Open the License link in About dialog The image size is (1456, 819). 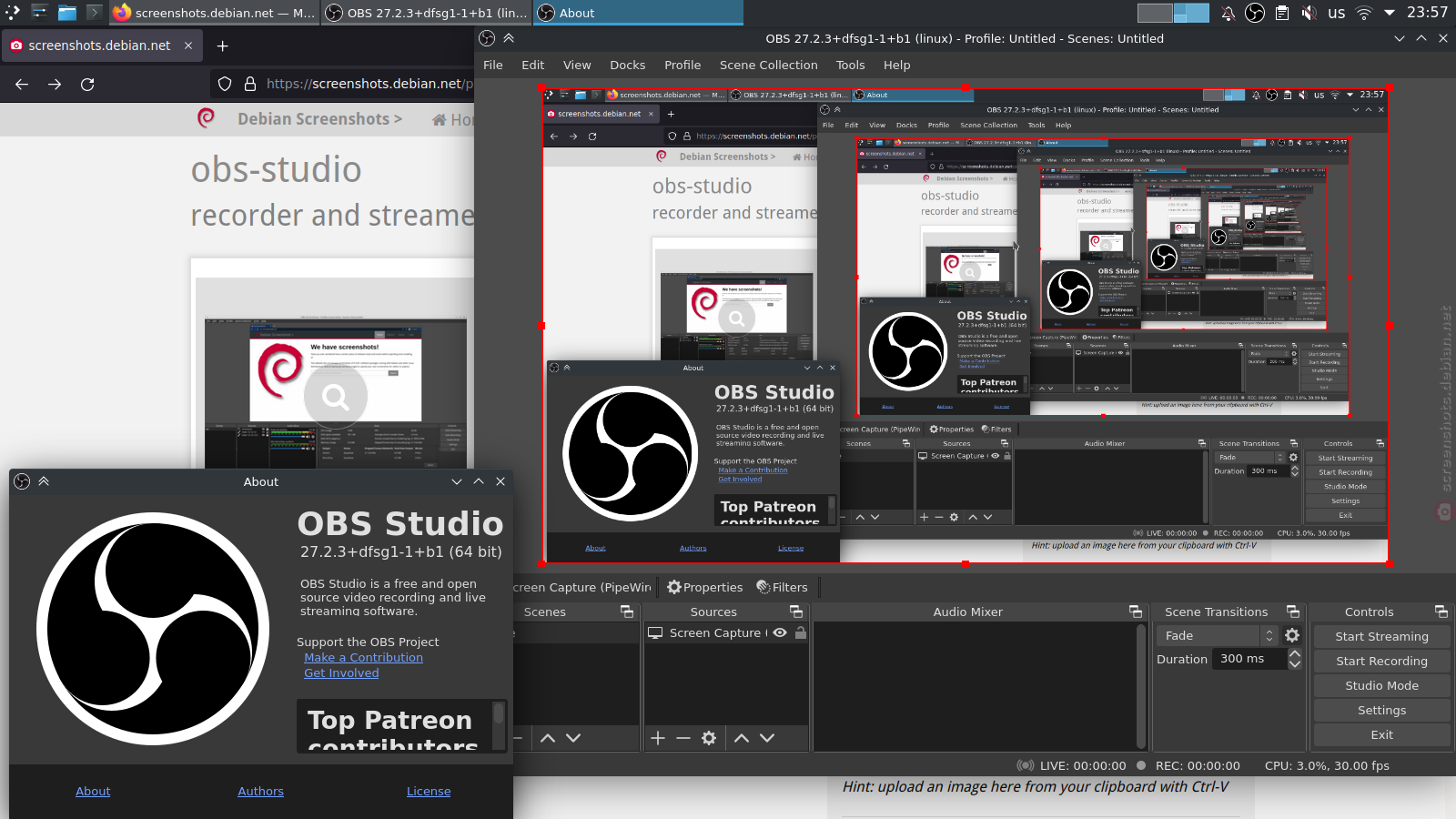tap(429, 792)
